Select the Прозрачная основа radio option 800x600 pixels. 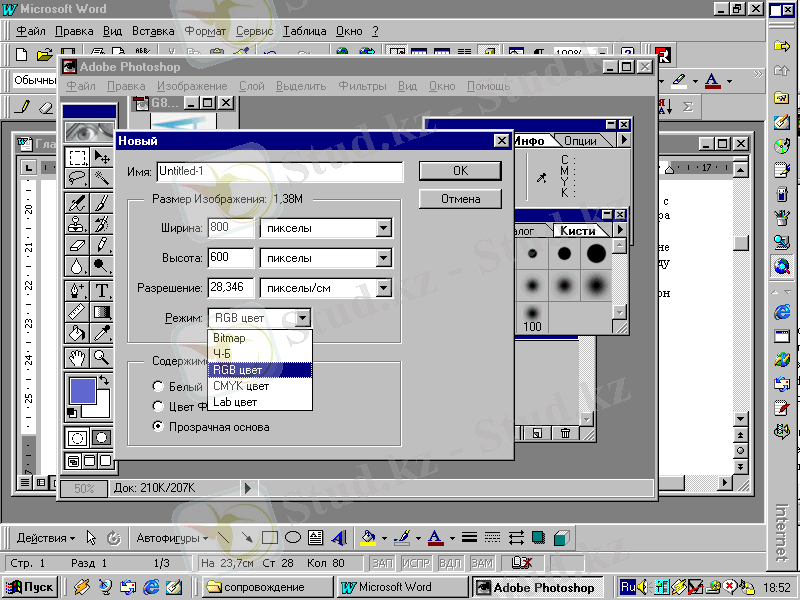pyautogui.click(x=158, y=427)
